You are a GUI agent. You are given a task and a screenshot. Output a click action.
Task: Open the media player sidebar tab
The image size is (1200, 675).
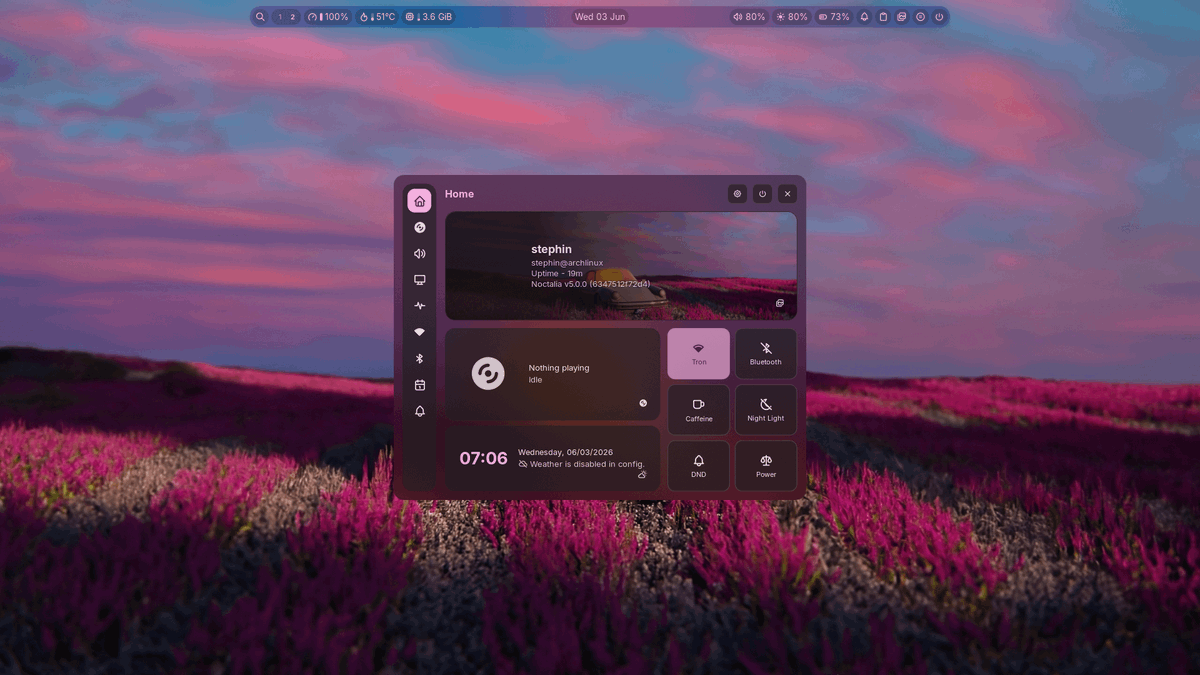420,227
